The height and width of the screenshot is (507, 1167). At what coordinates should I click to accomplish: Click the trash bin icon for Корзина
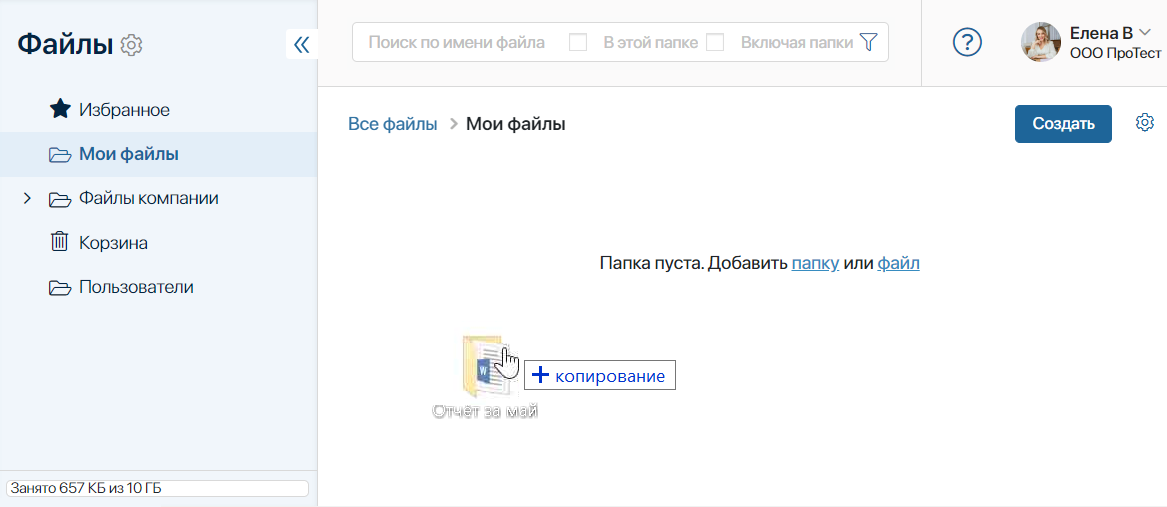tap(59, 242)
